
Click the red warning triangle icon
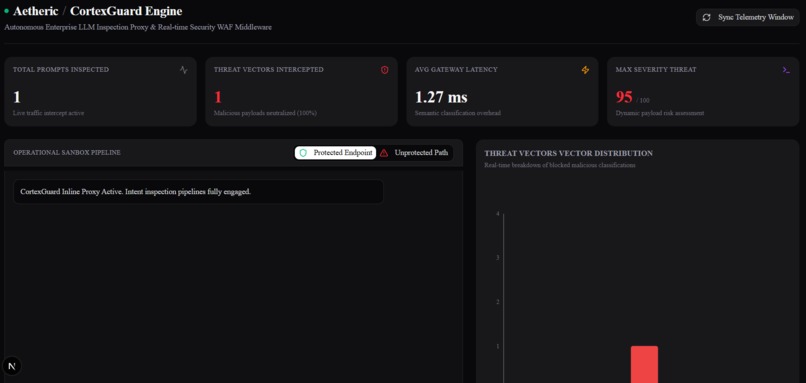tap(384, 153)
